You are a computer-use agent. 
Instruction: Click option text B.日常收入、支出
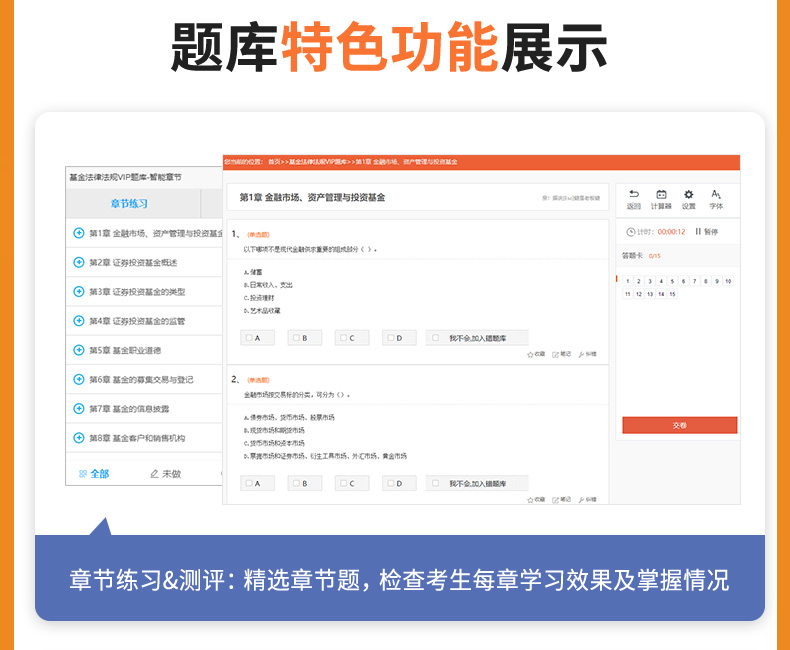[x=268, y=285]
